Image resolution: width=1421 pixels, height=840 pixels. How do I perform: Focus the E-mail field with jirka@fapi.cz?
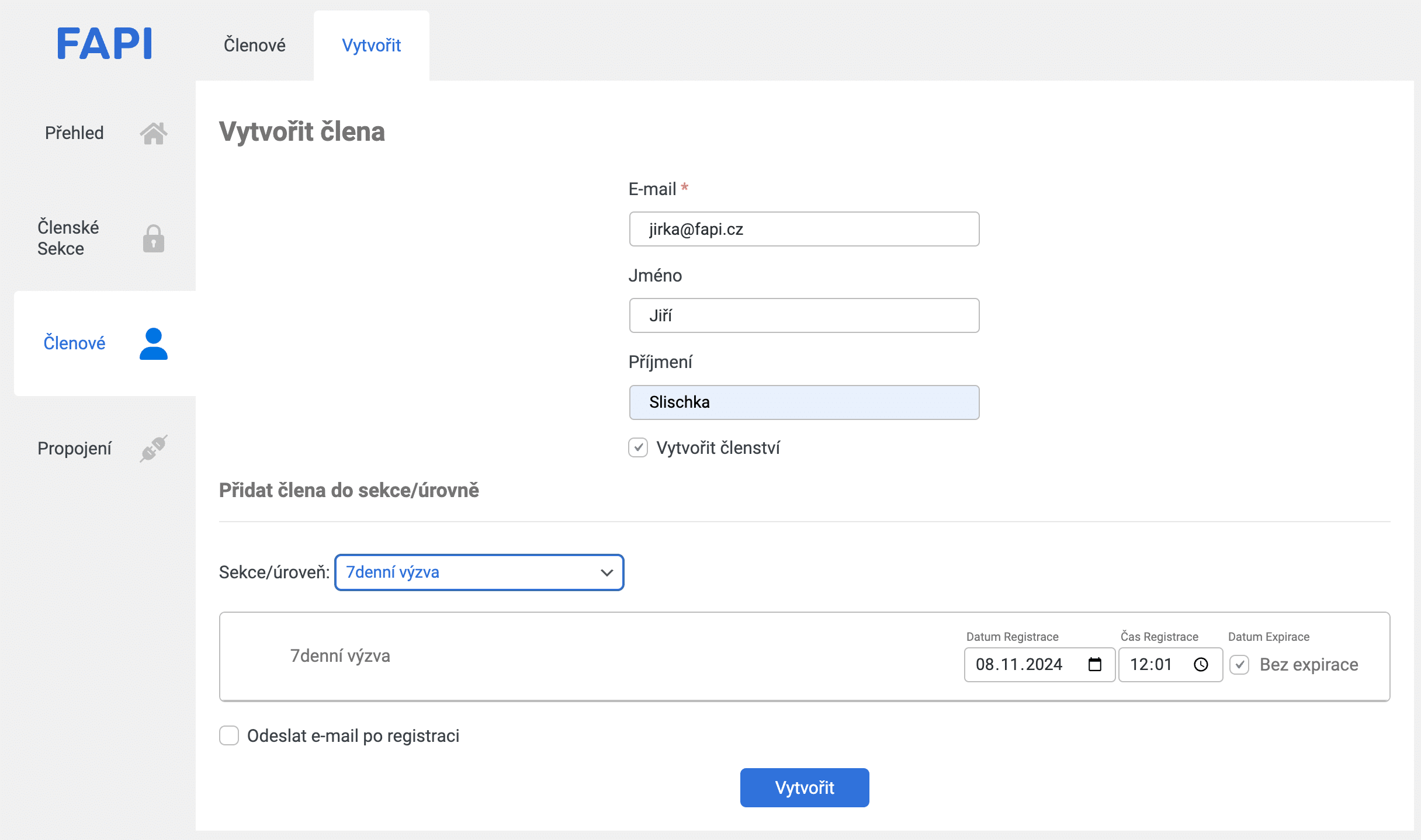click(804, 229)
